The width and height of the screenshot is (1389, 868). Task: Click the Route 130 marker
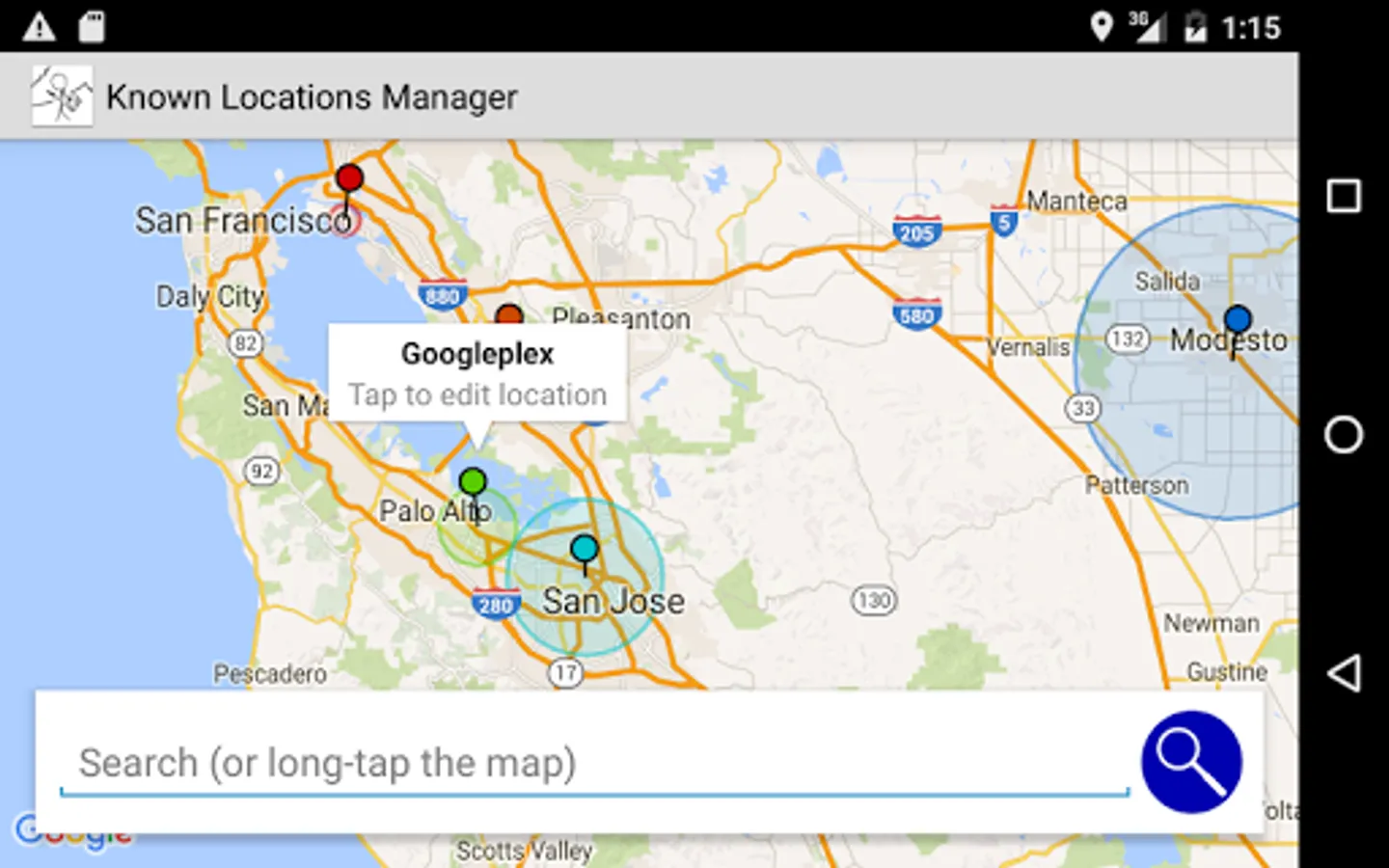pos(873,600)
